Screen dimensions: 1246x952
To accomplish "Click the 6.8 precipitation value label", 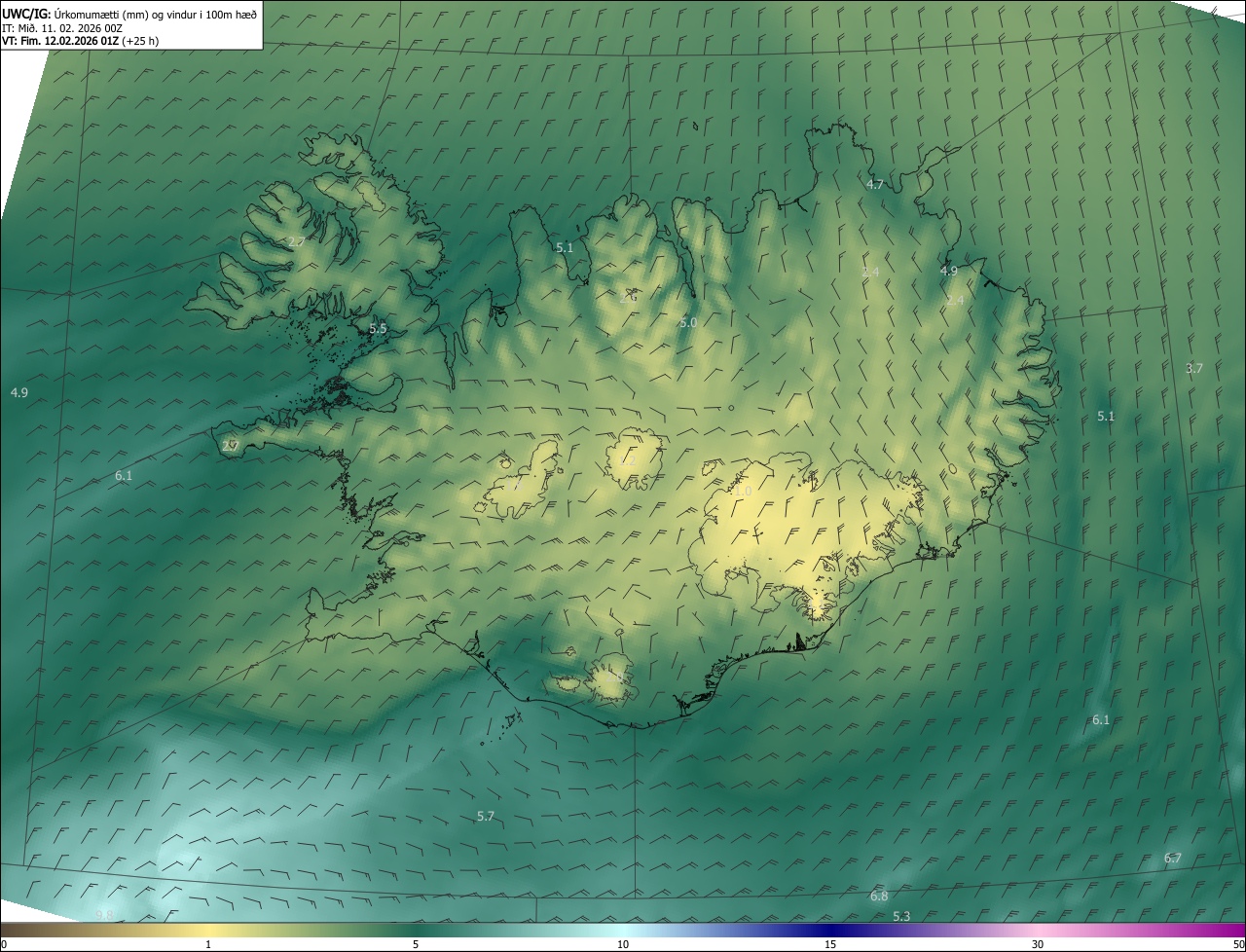I will (879, 896).
